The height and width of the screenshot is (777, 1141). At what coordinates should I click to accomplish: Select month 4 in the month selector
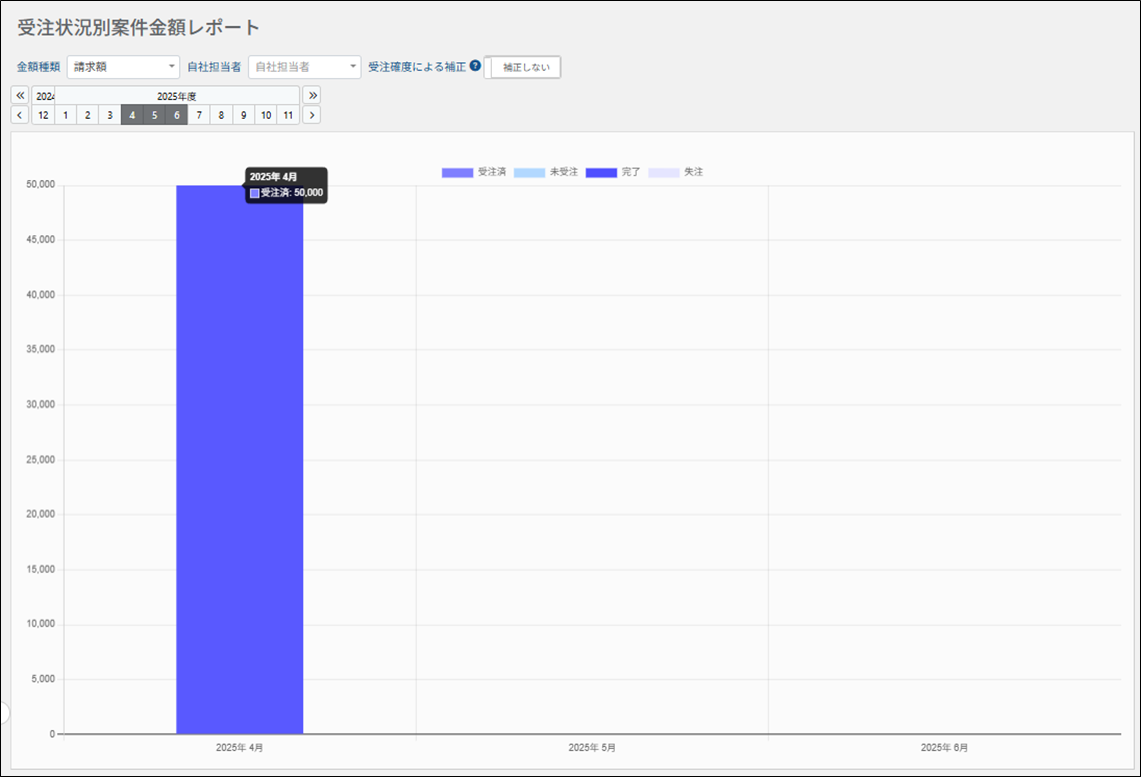pyautogui.click(x=132, y=115)
